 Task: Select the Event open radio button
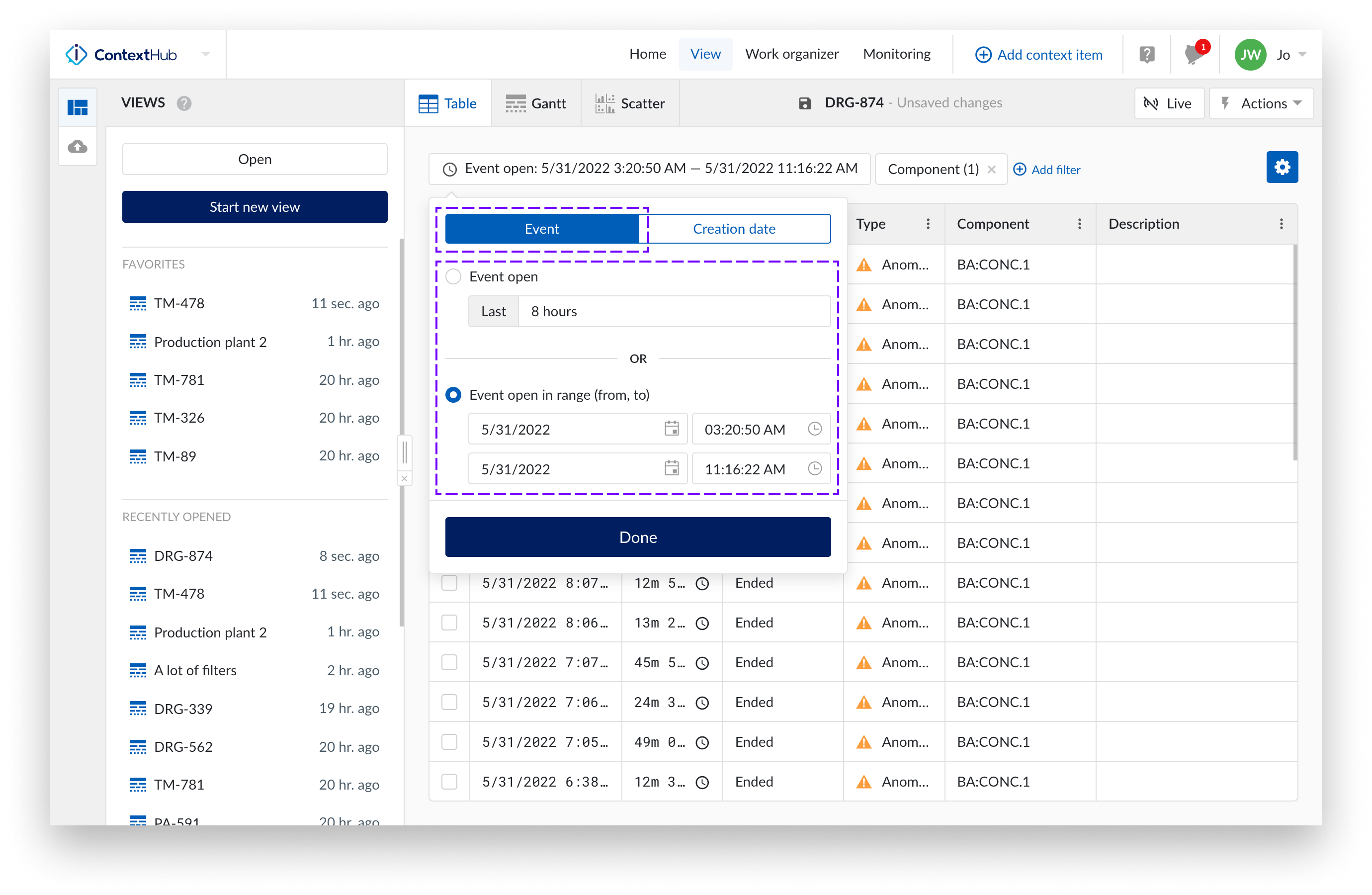(454, 277)
